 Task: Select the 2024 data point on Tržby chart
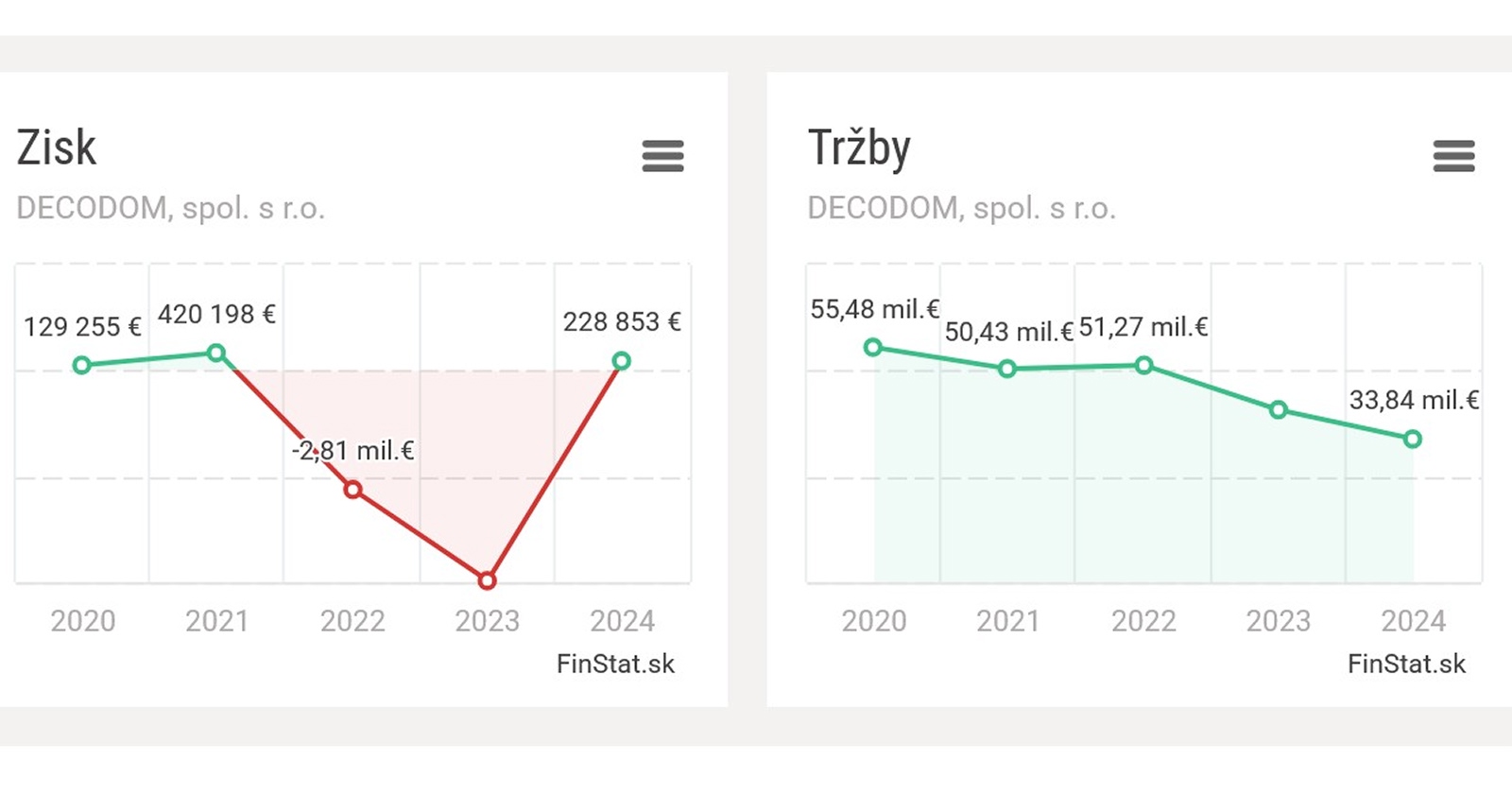1413,439
